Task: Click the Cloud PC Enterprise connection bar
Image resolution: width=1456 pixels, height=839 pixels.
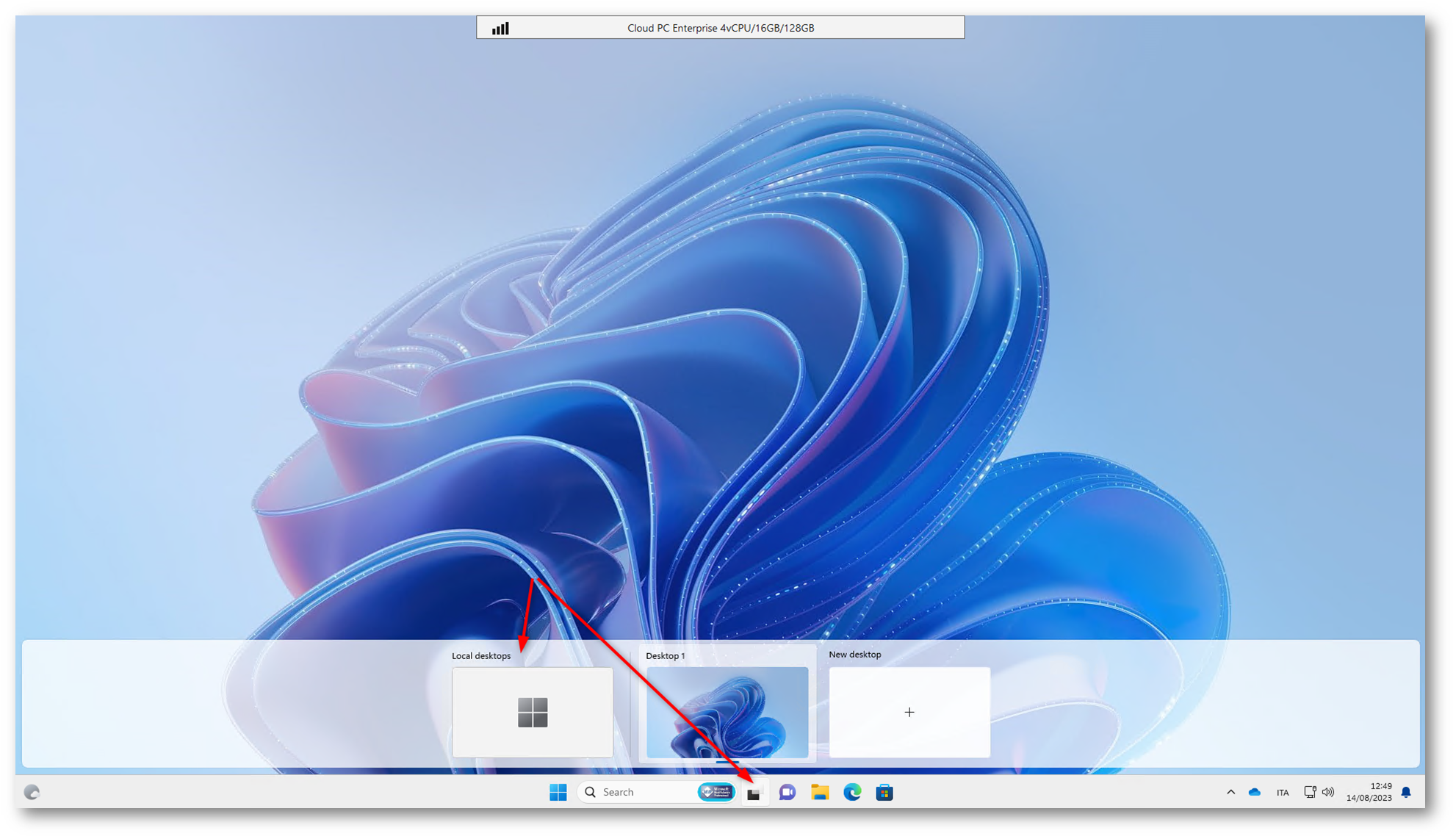Action: tap(721, 28)
